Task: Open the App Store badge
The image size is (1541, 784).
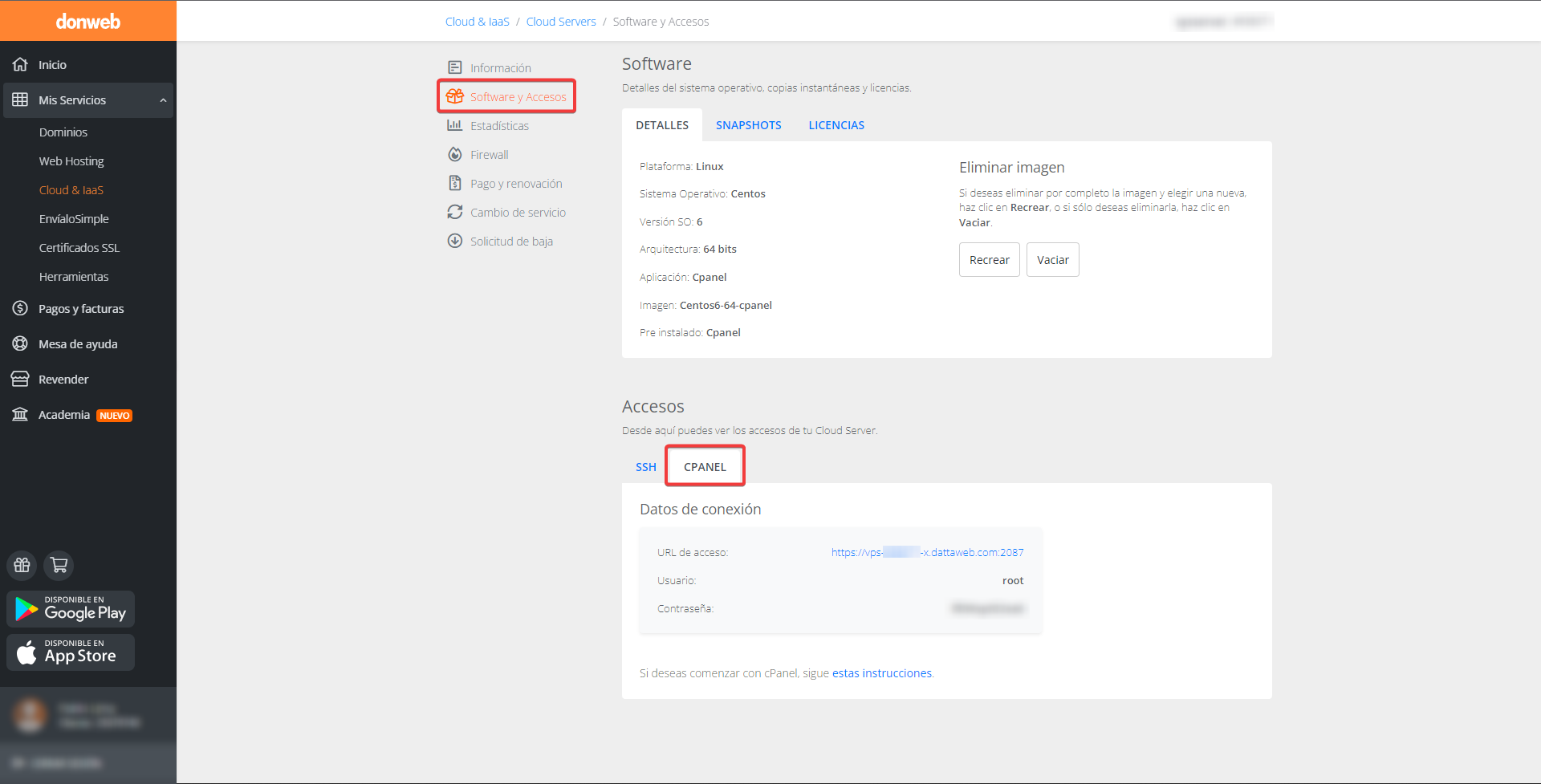Action: click(71, 652)
